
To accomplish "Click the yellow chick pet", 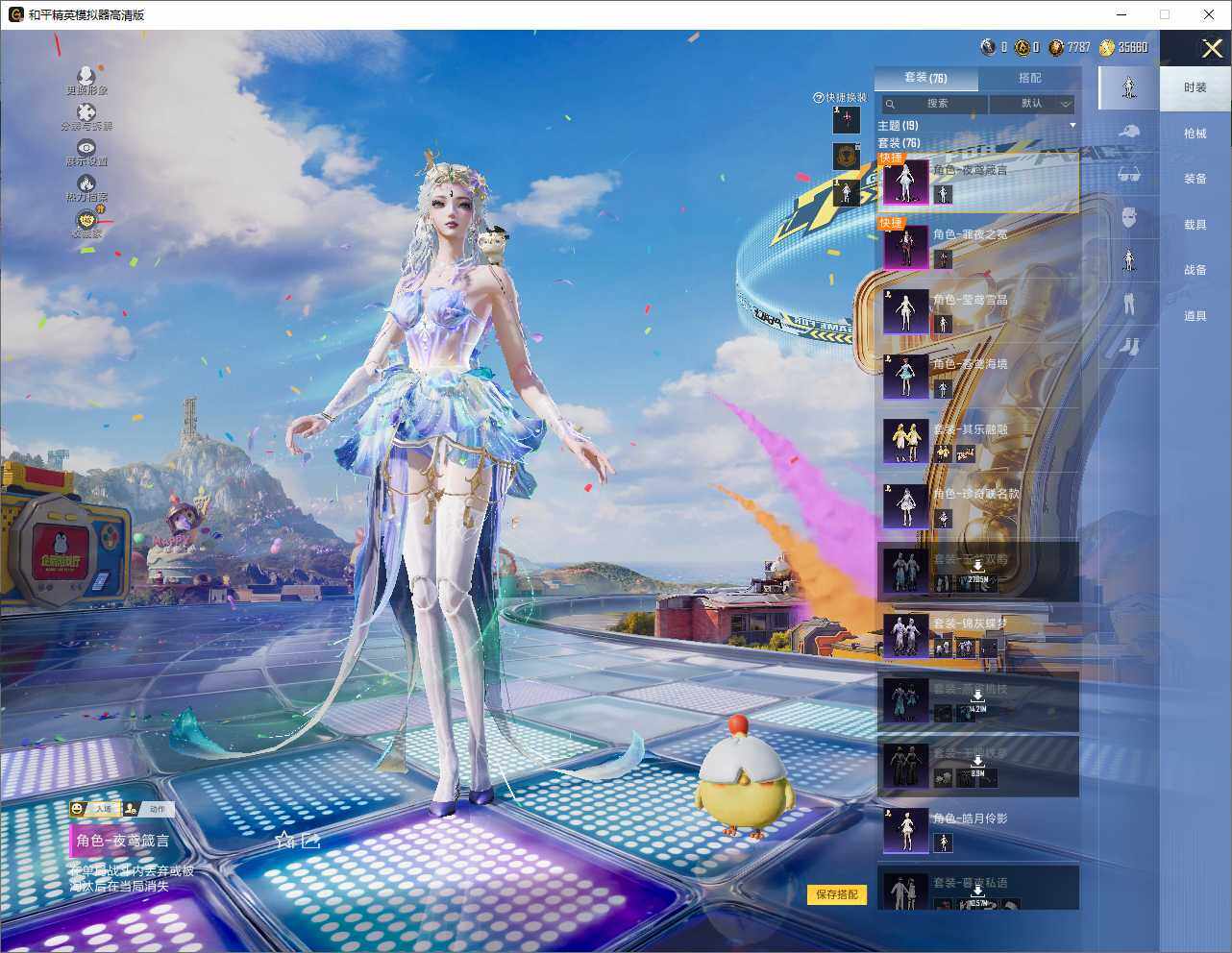I will (x=745, y=780).
